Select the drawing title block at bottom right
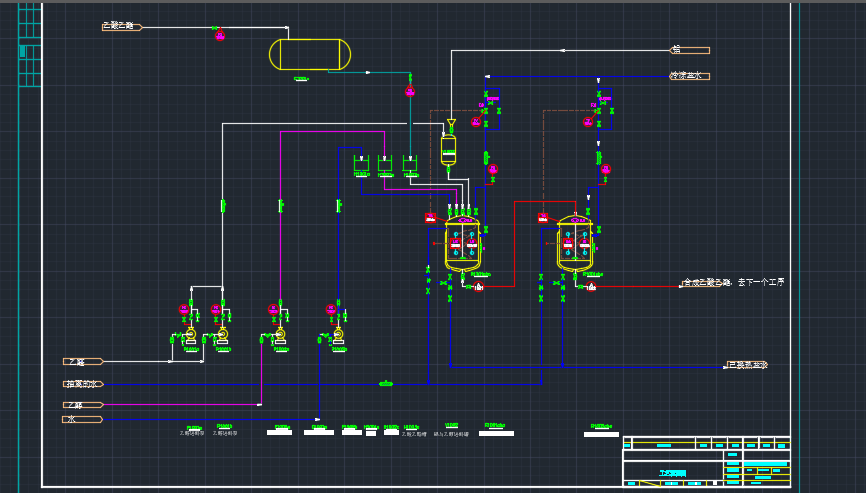Screen dimensions: 866x493 click(x=706, y=462)
